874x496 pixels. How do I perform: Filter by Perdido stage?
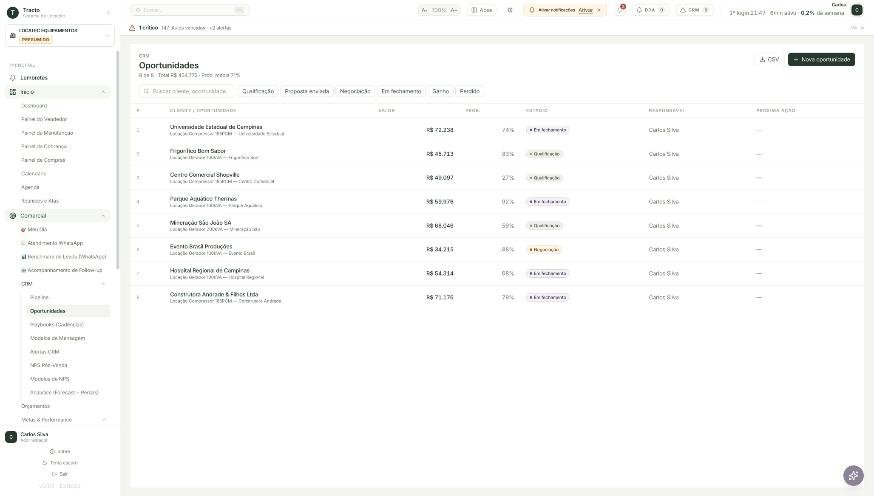(x=469, y=91)
